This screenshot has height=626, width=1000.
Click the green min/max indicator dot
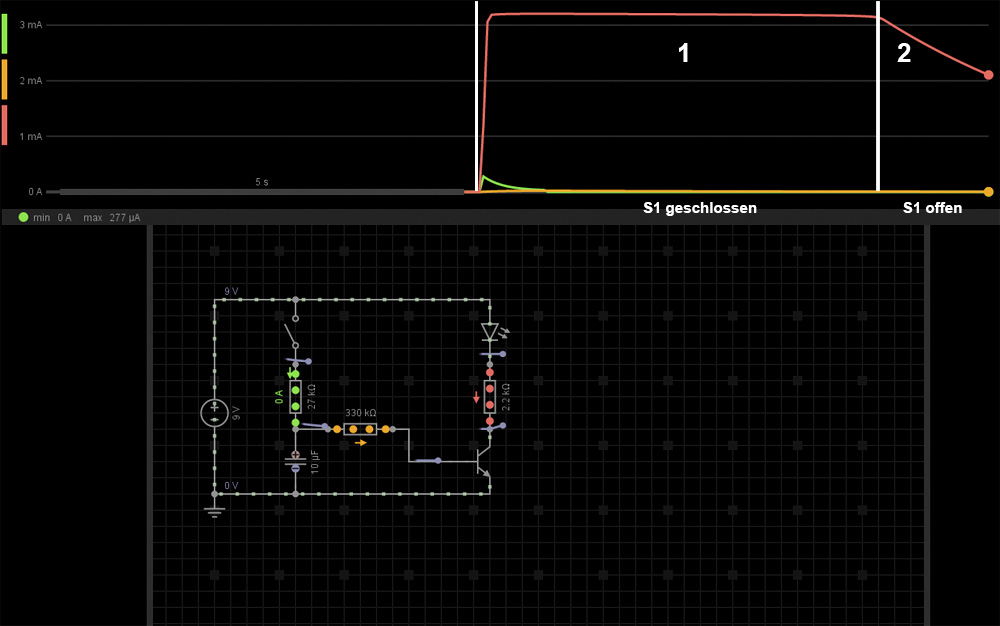(23, 217)
